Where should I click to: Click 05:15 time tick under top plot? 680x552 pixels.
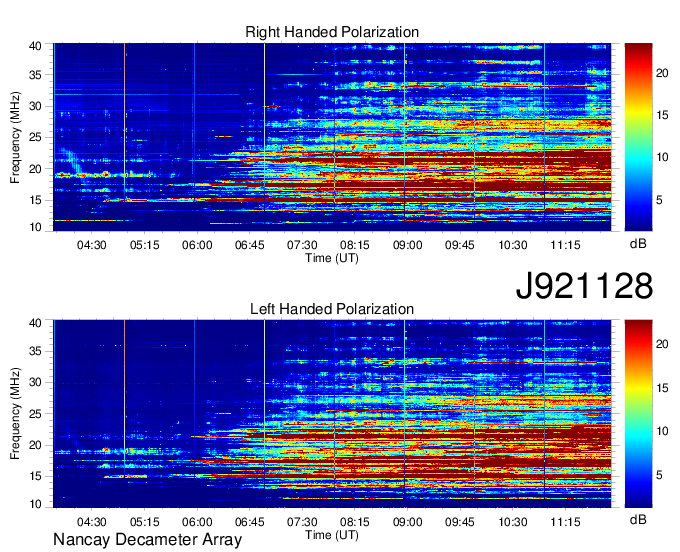(145, 245)
